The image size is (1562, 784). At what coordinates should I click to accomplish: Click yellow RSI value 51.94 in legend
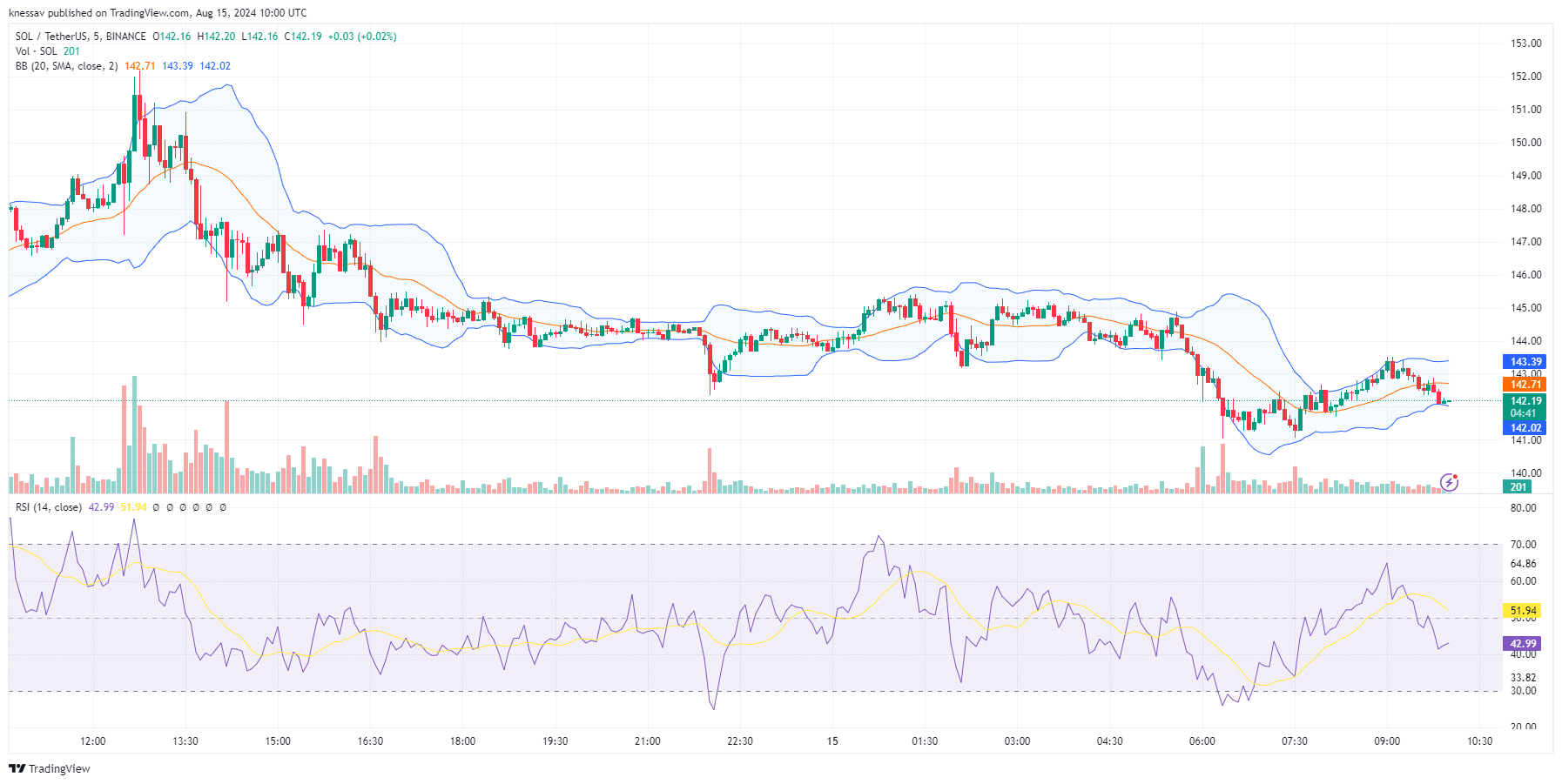click(133, 507)
